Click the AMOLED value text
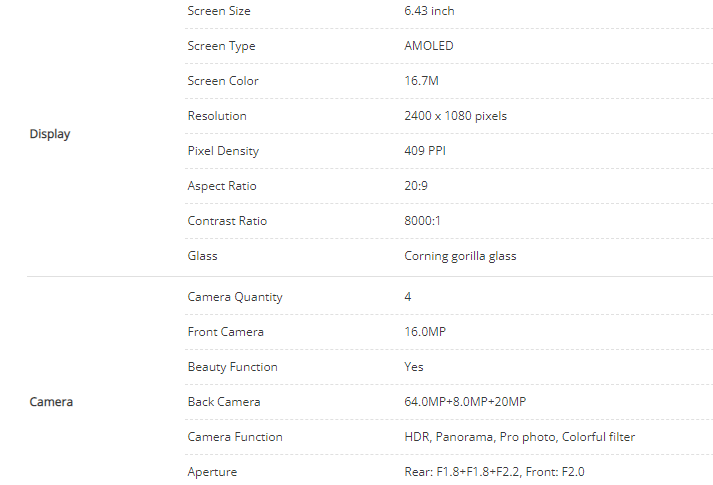This screenshot has width=713, height=485. (429, 46)
